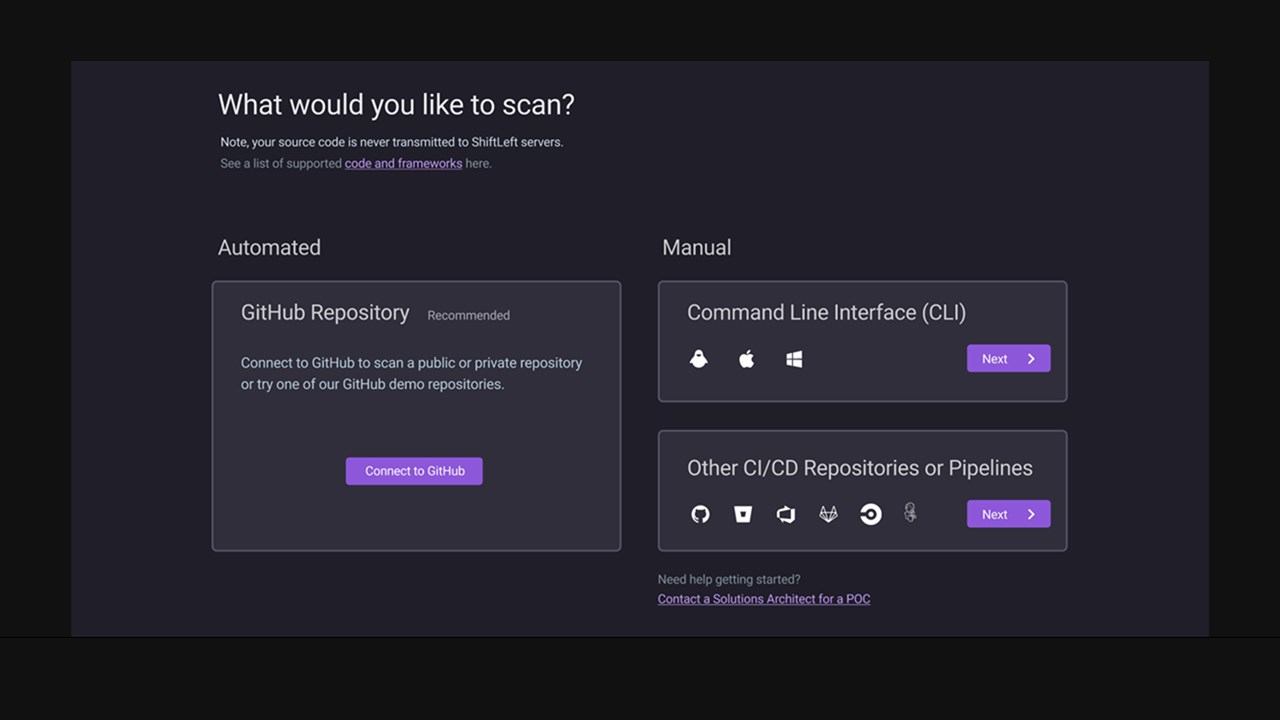The image size is (1280, 720).
Task: Click the Windows logo icon
Action: (x=794, y=359)
